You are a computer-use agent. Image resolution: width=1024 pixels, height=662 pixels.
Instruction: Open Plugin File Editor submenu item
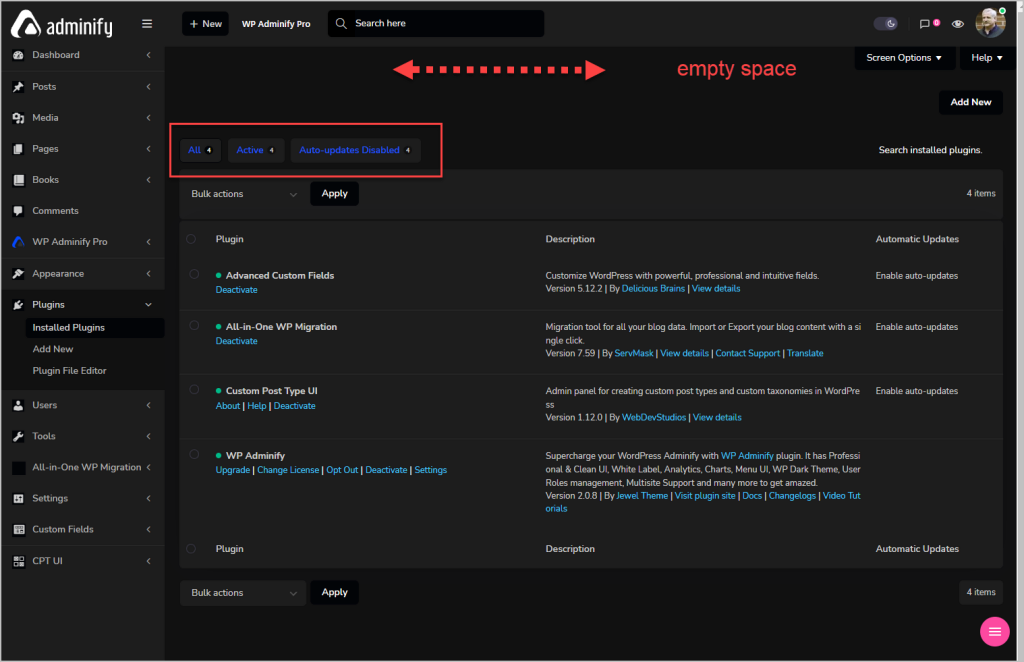click(69, 371)
